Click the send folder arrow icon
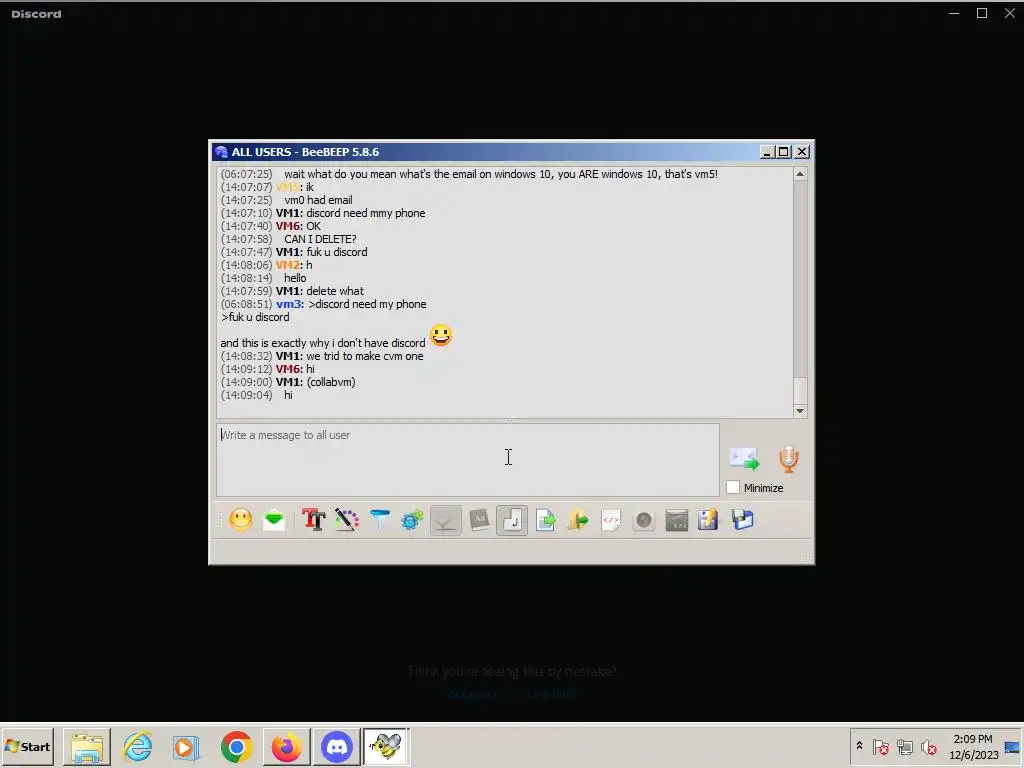This screenshot has height=768, width=1024. 578,520
